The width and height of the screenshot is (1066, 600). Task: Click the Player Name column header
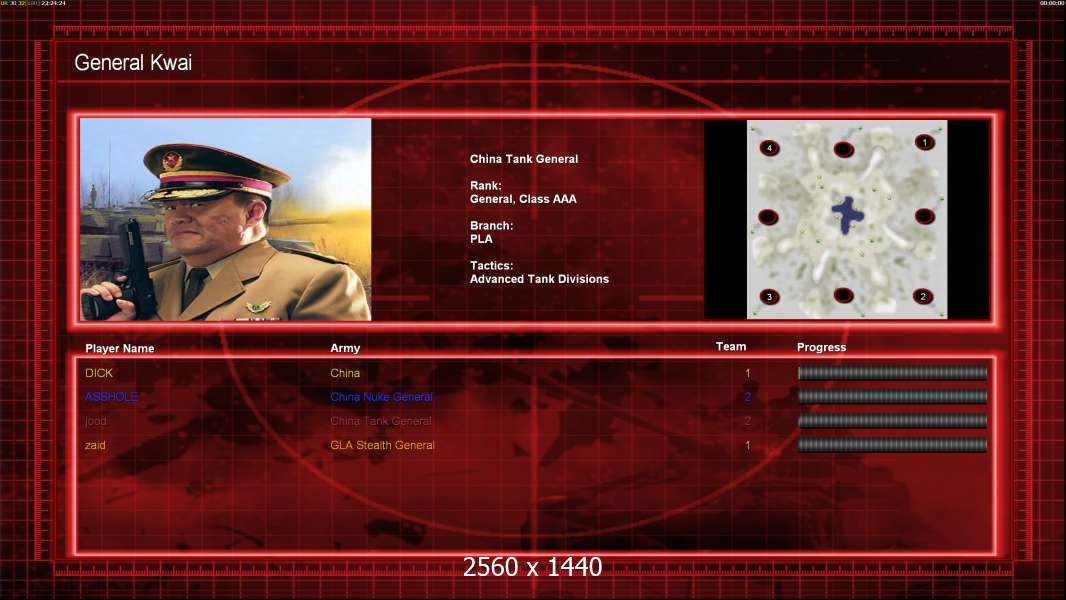coord(120,349)
